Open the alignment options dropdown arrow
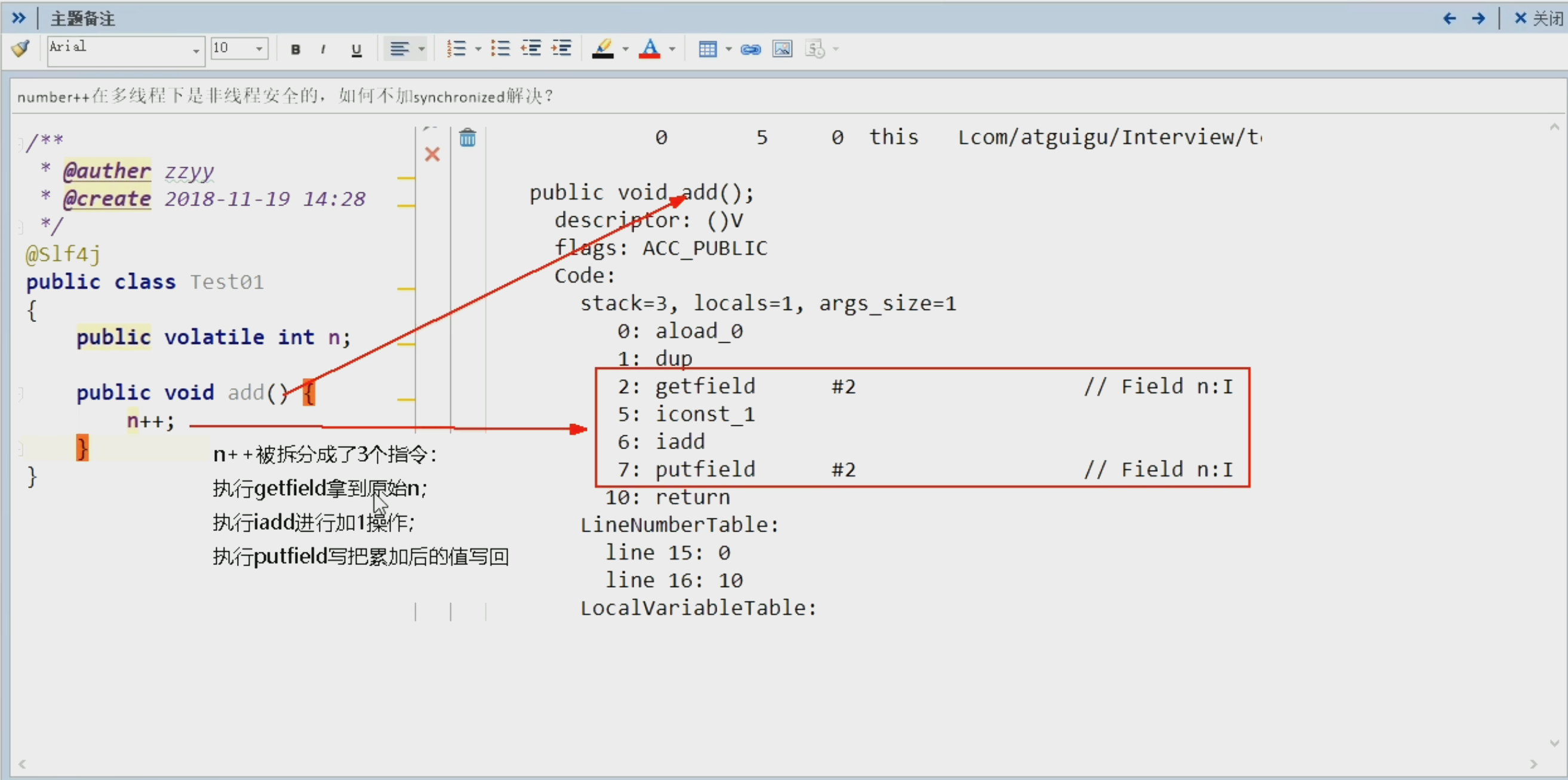The width and height of the screenshot is (1568, 780). click(x=421, y=49)
